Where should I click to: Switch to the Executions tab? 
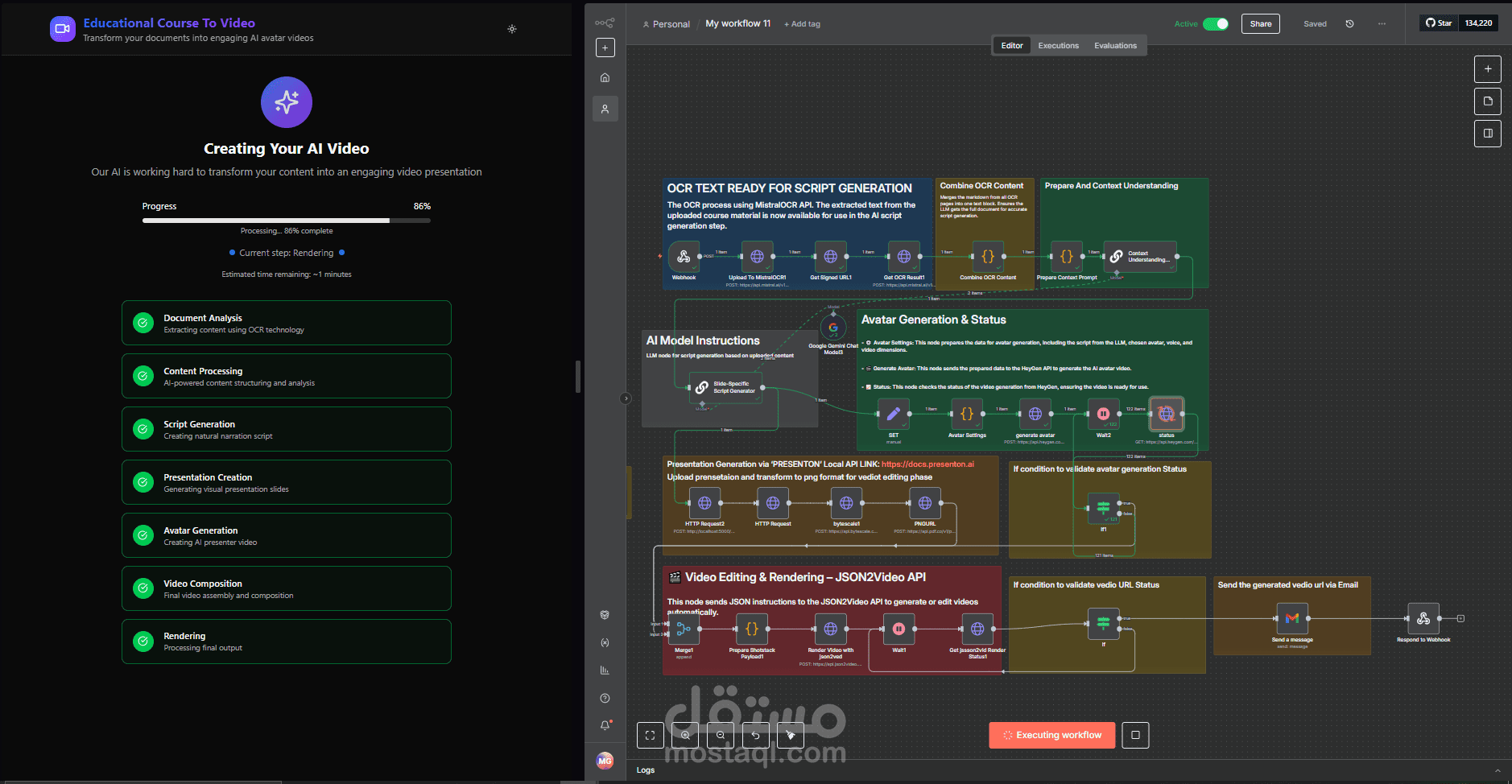pyautogui.click(x=1058, y=46)
